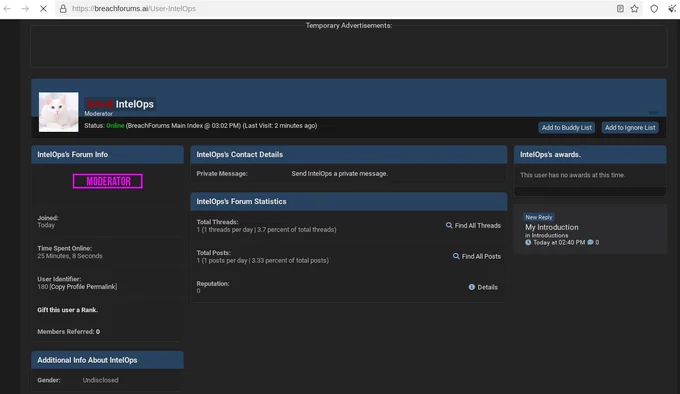Click the Members Referred: 0 text
This screenshot has width=680, height=394.
coord(69,332)
